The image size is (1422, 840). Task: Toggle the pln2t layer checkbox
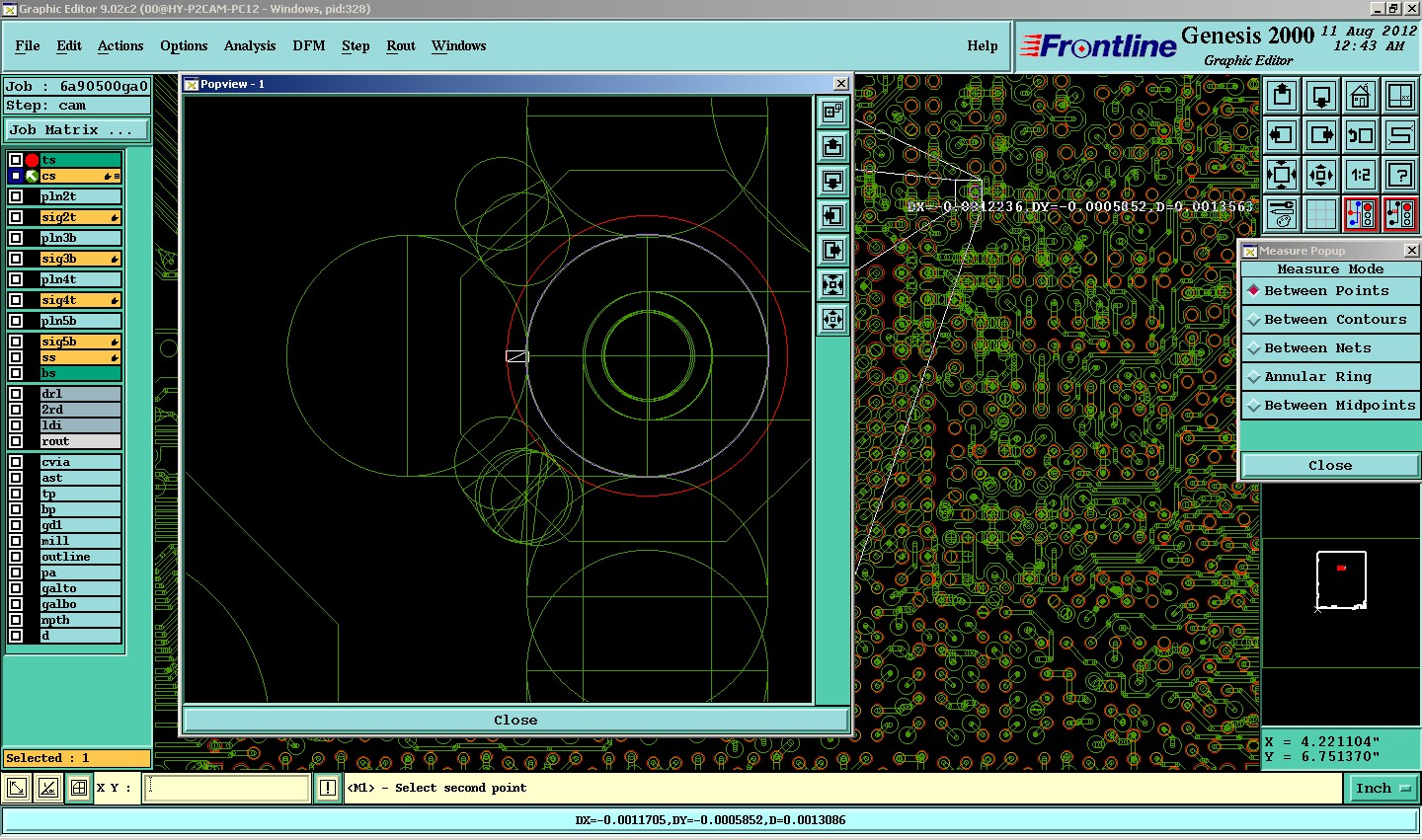[x=16, y=196]
